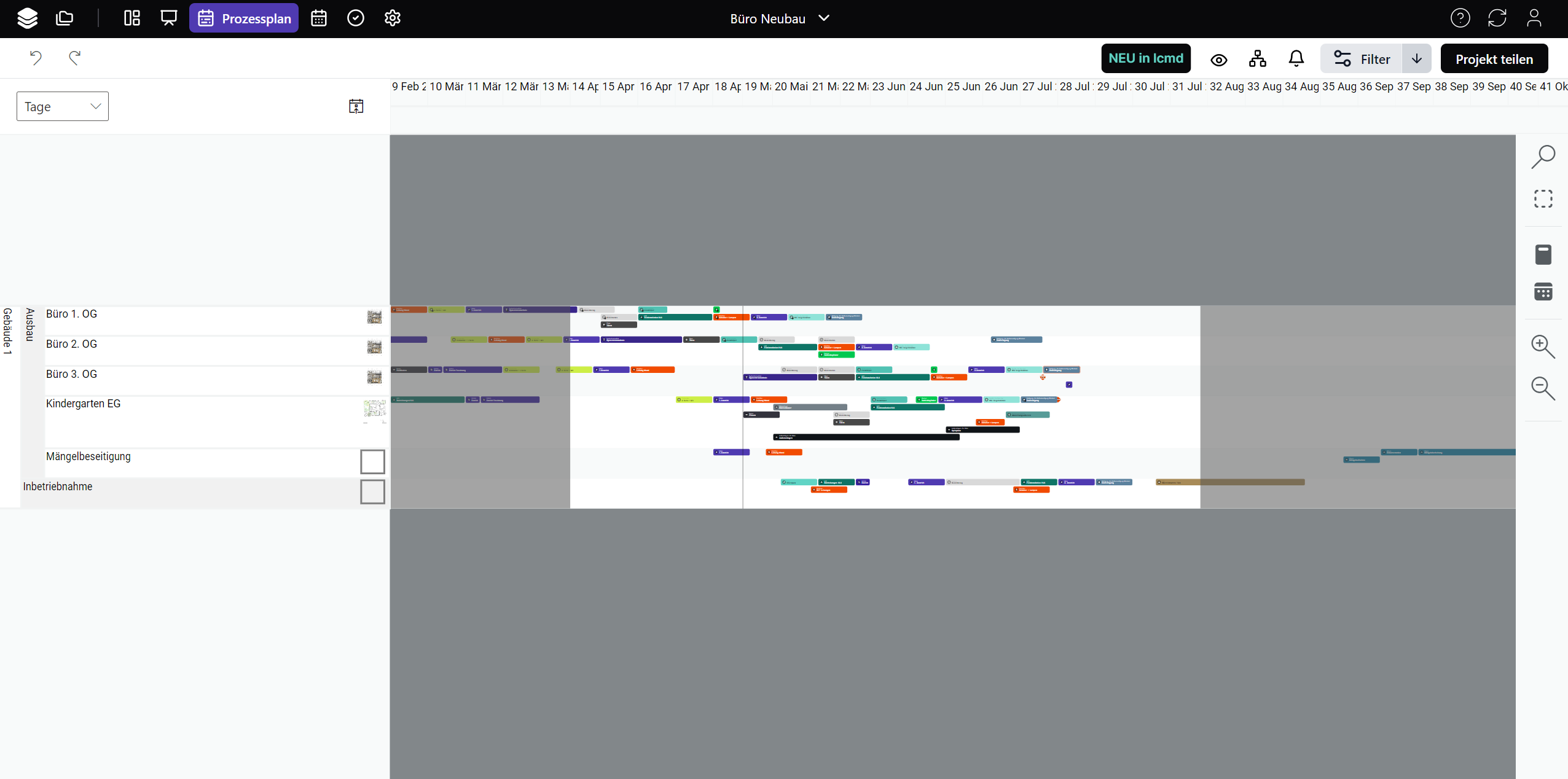Click the jump-to-date calendar icon

coord(356,106)
